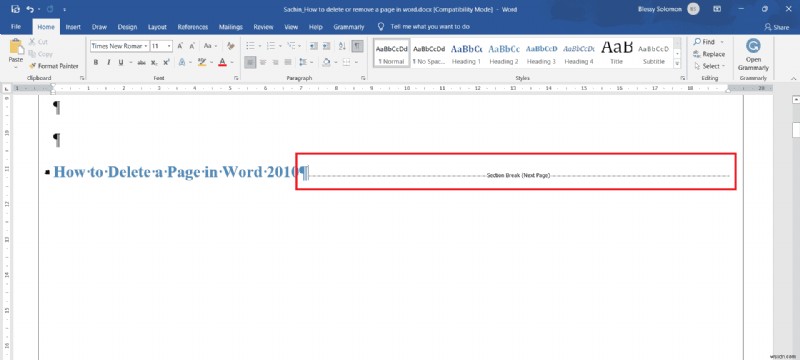Image resolution: width=800 pixels, height=360 pixels.
Task: Click Open Grammarly button
Action: point(753,55)
